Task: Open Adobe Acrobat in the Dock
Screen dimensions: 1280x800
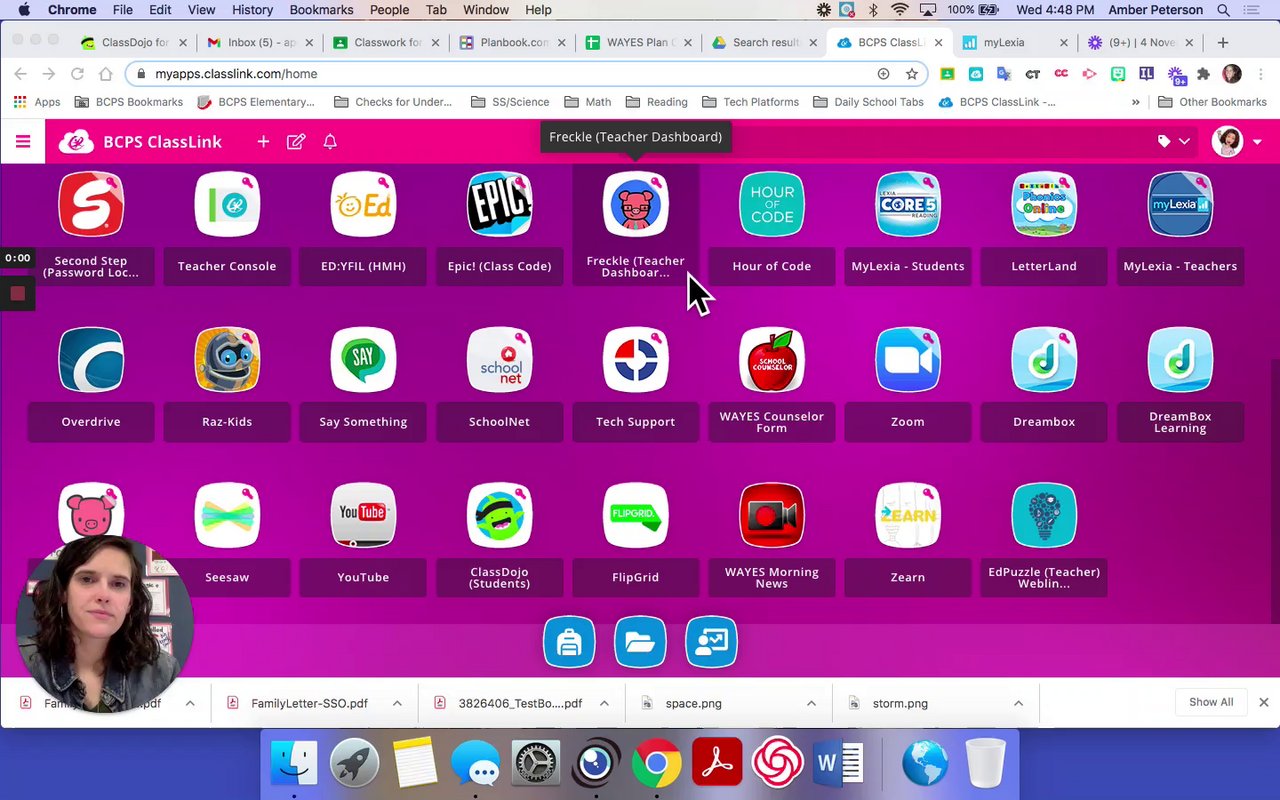Action: point(717,764)
